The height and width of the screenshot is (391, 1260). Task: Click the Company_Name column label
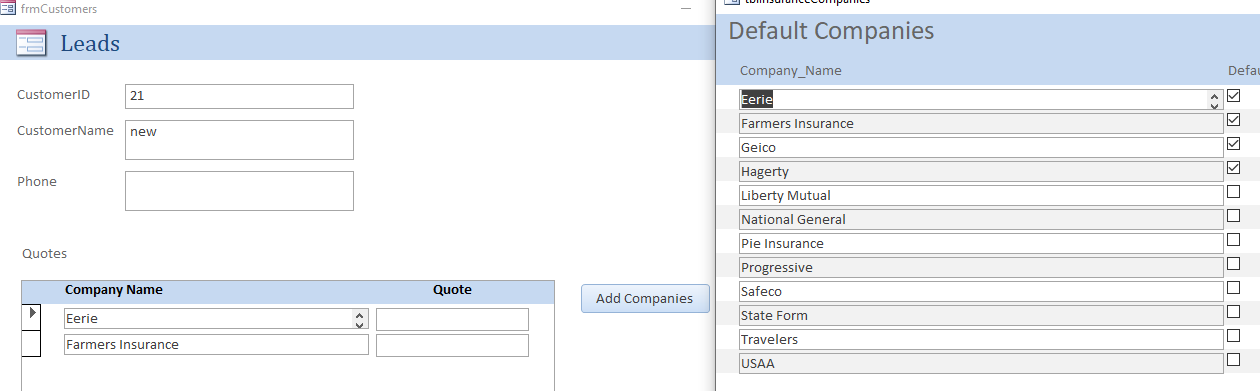pos(791,71)
